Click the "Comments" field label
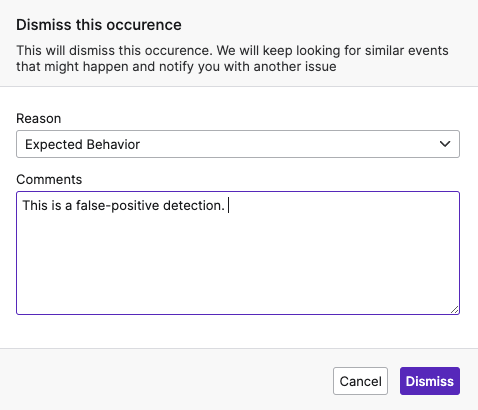The image size is (478, 410). tap(49, 179)
